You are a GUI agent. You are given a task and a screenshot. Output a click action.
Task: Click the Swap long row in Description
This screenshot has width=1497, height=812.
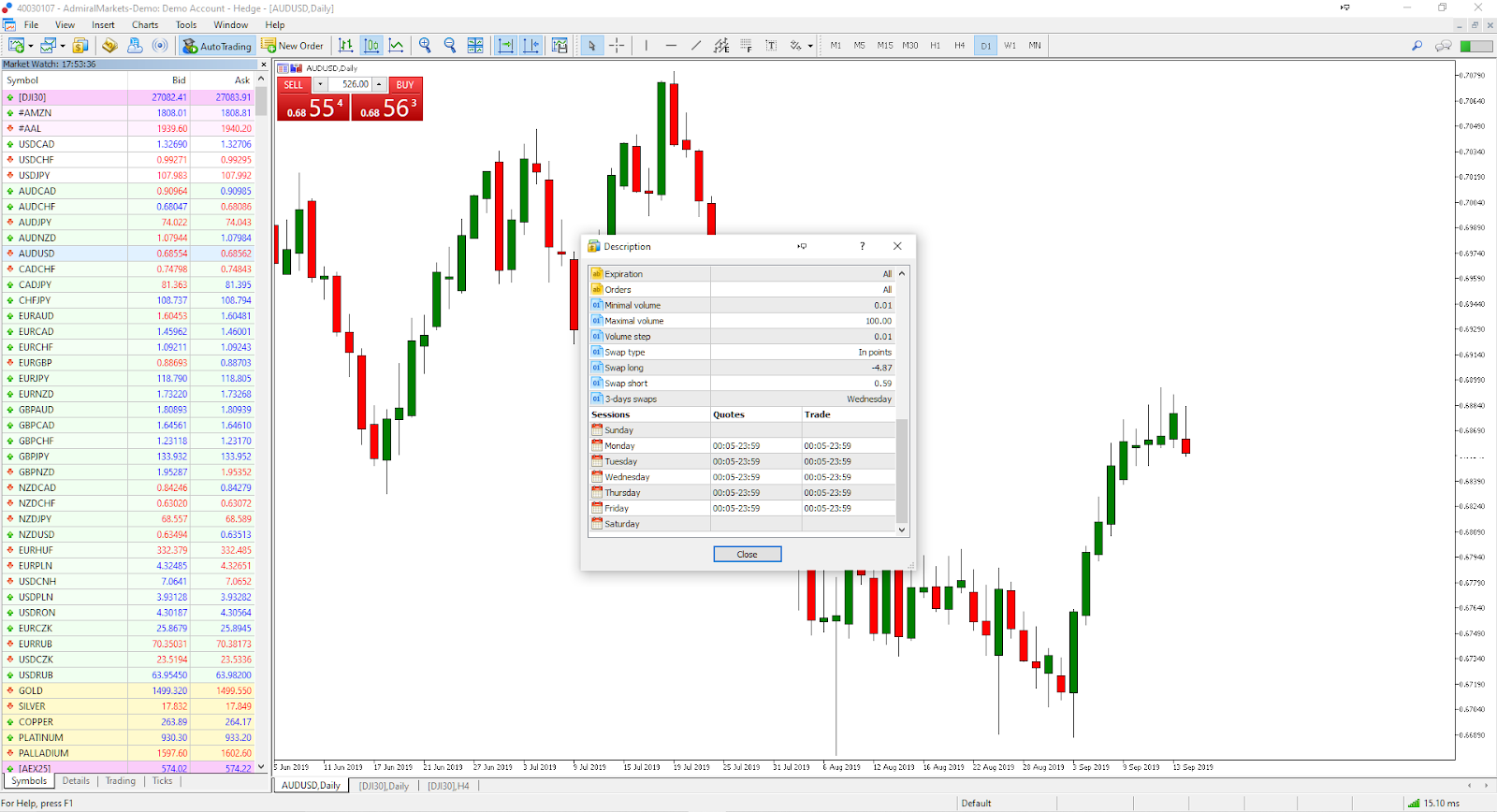click(x=742, y=368)
